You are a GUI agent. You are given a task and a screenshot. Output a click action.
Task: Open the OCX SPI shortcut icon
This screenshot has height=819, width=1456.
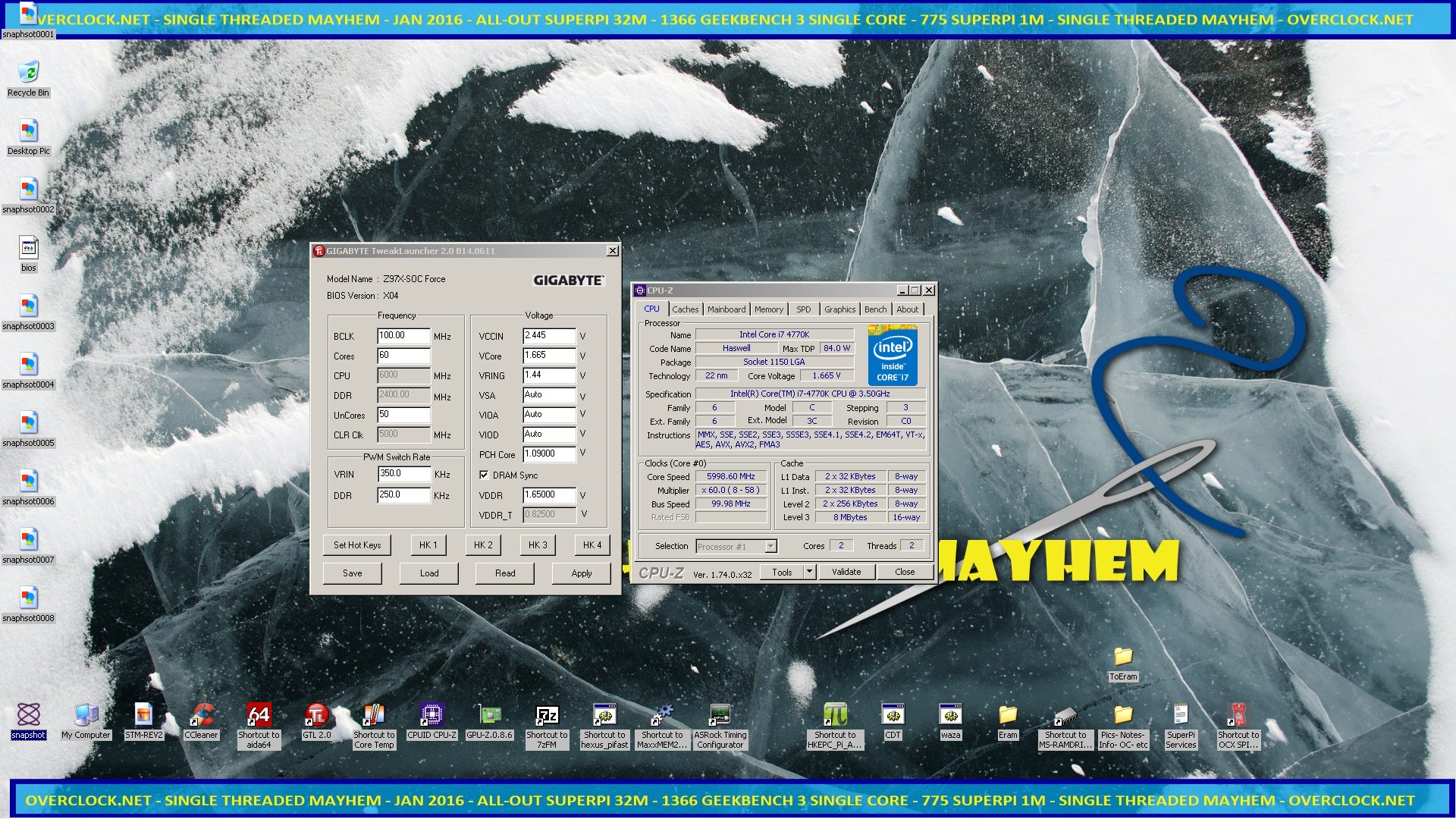(1239, 726)
